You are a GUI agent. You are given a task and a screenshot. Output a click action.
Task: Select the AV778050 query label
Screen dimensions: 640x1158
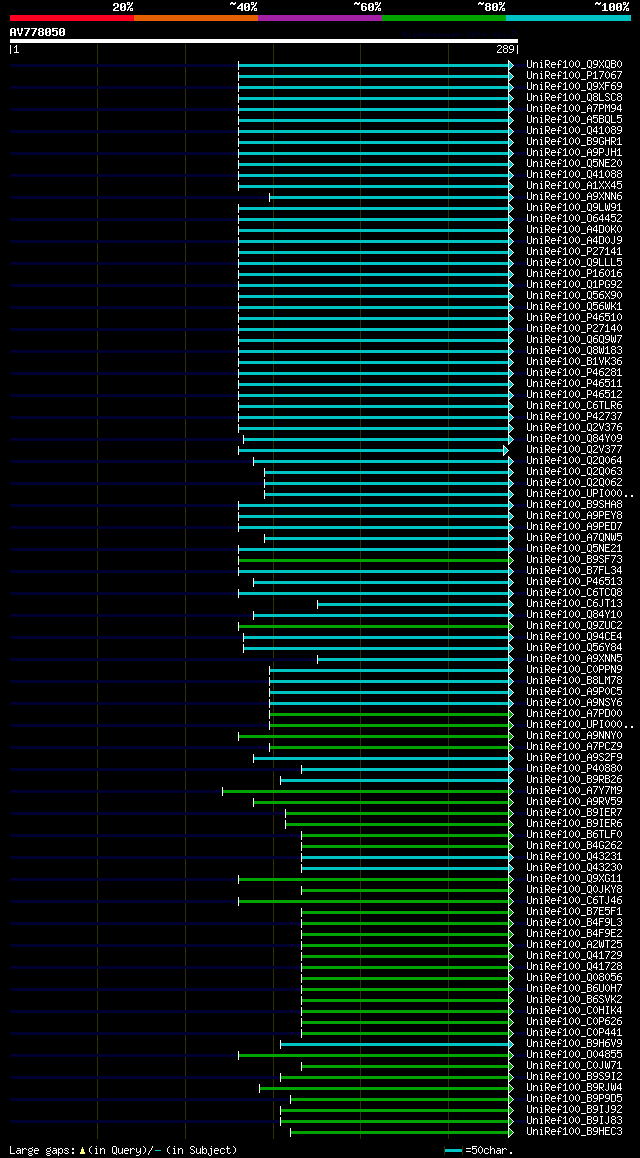pos(38,32)
